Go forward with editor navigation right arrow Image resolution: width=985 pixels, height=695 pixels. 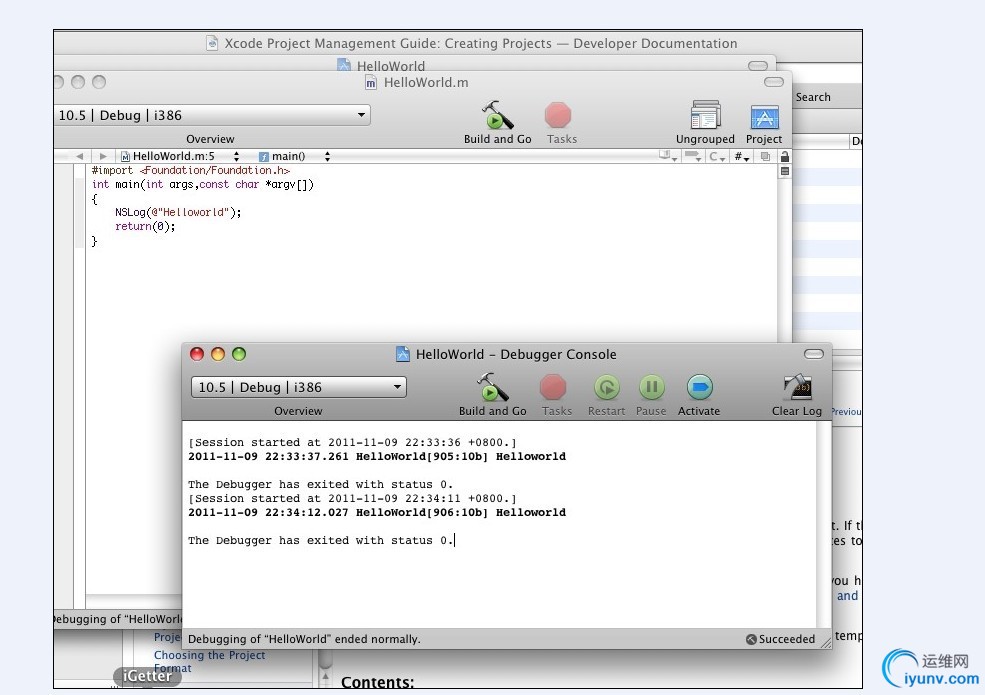pyautogui.click(x=103, y=156)
